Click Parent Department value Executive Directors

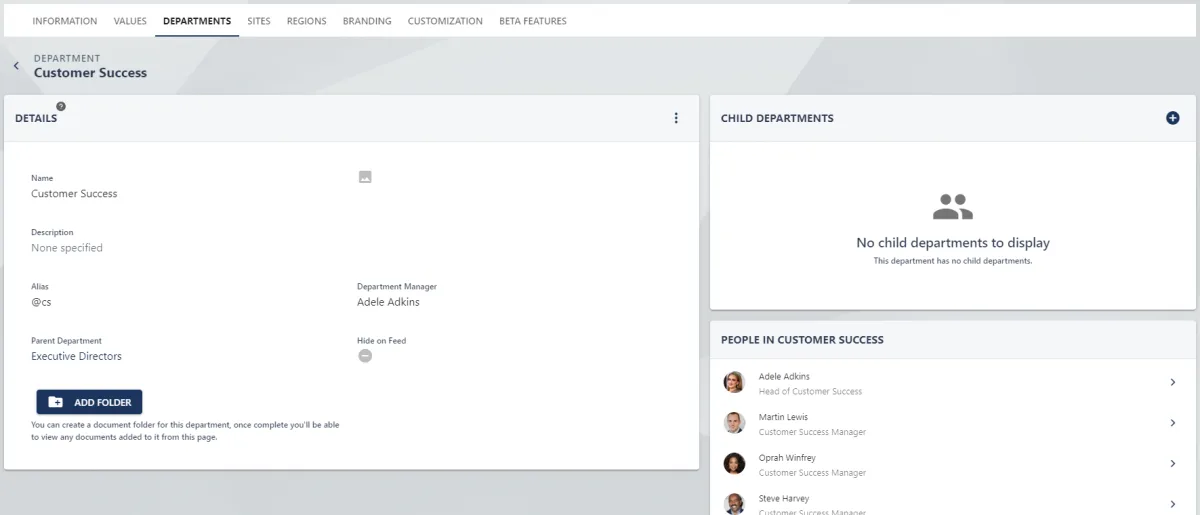[77, 356]
